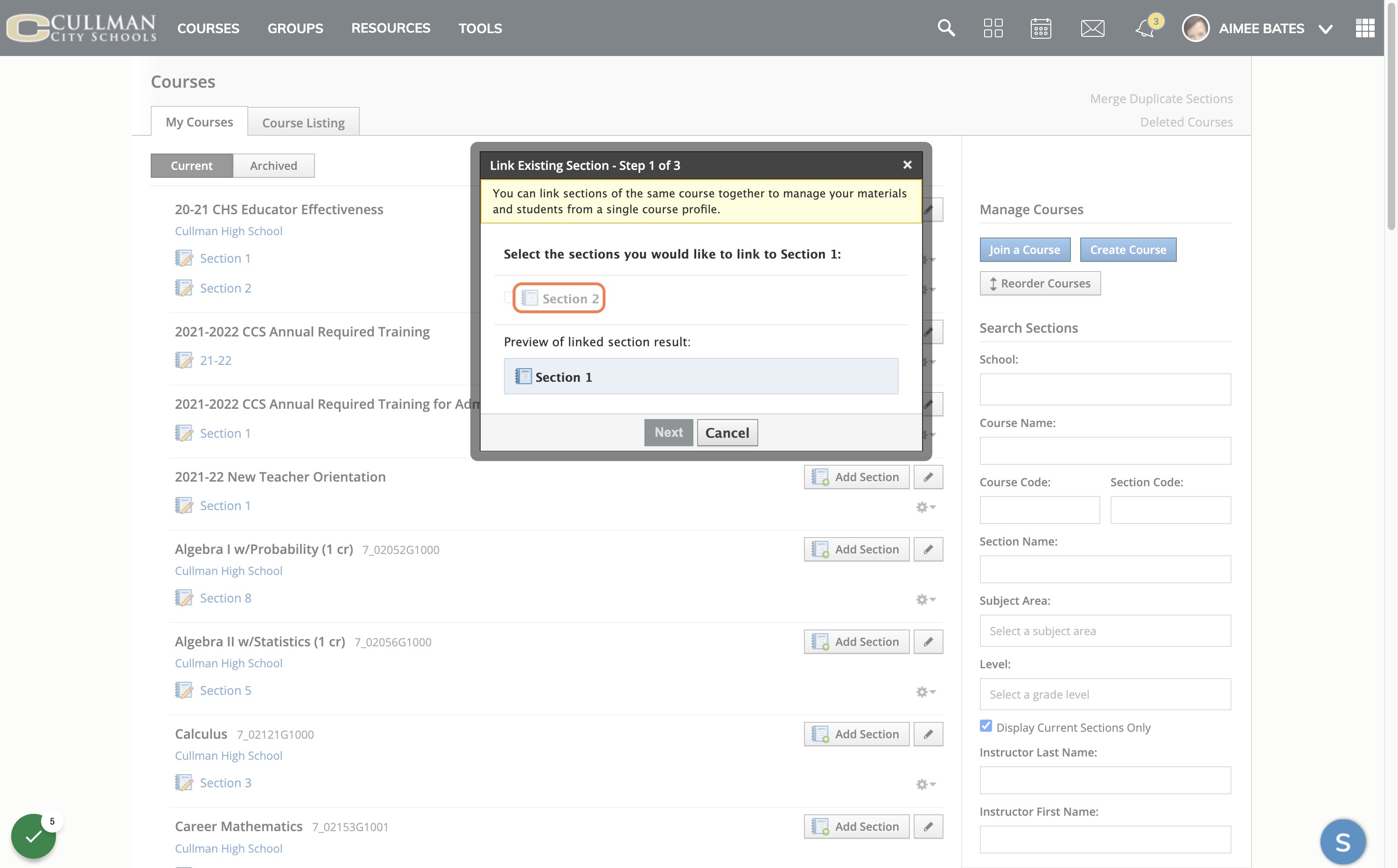Open gear menu for New Teacher Orientation Section 1
The width and height of the screenshot is (1398, 868).
(925, 507)
